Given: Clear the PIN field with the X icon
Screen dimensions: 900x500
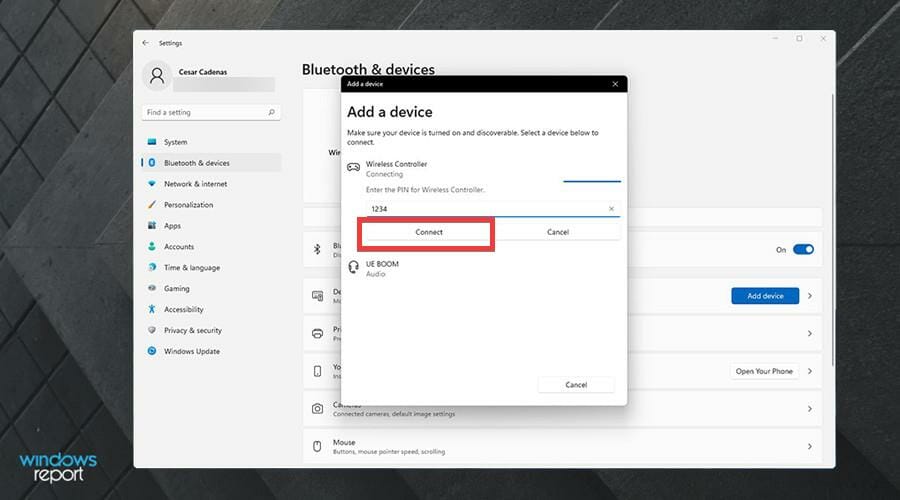Looking at the screenshot, I should pos(611,209).
